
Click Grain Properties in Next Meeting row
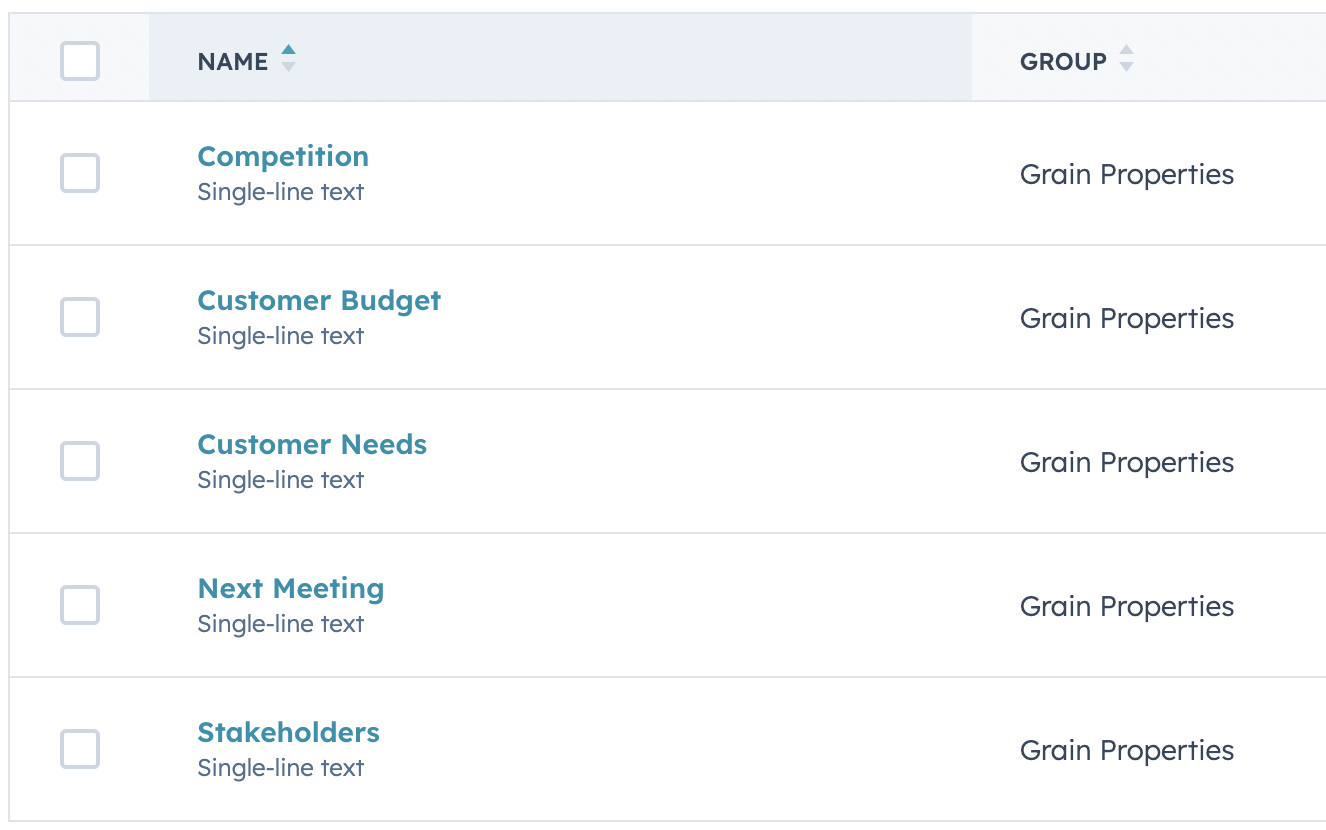point(1127,606)
